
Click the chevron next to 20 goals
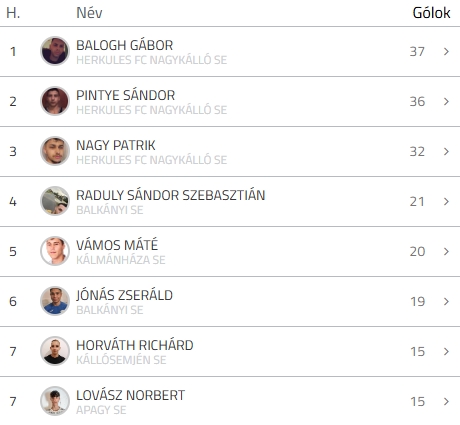[446, 251]
